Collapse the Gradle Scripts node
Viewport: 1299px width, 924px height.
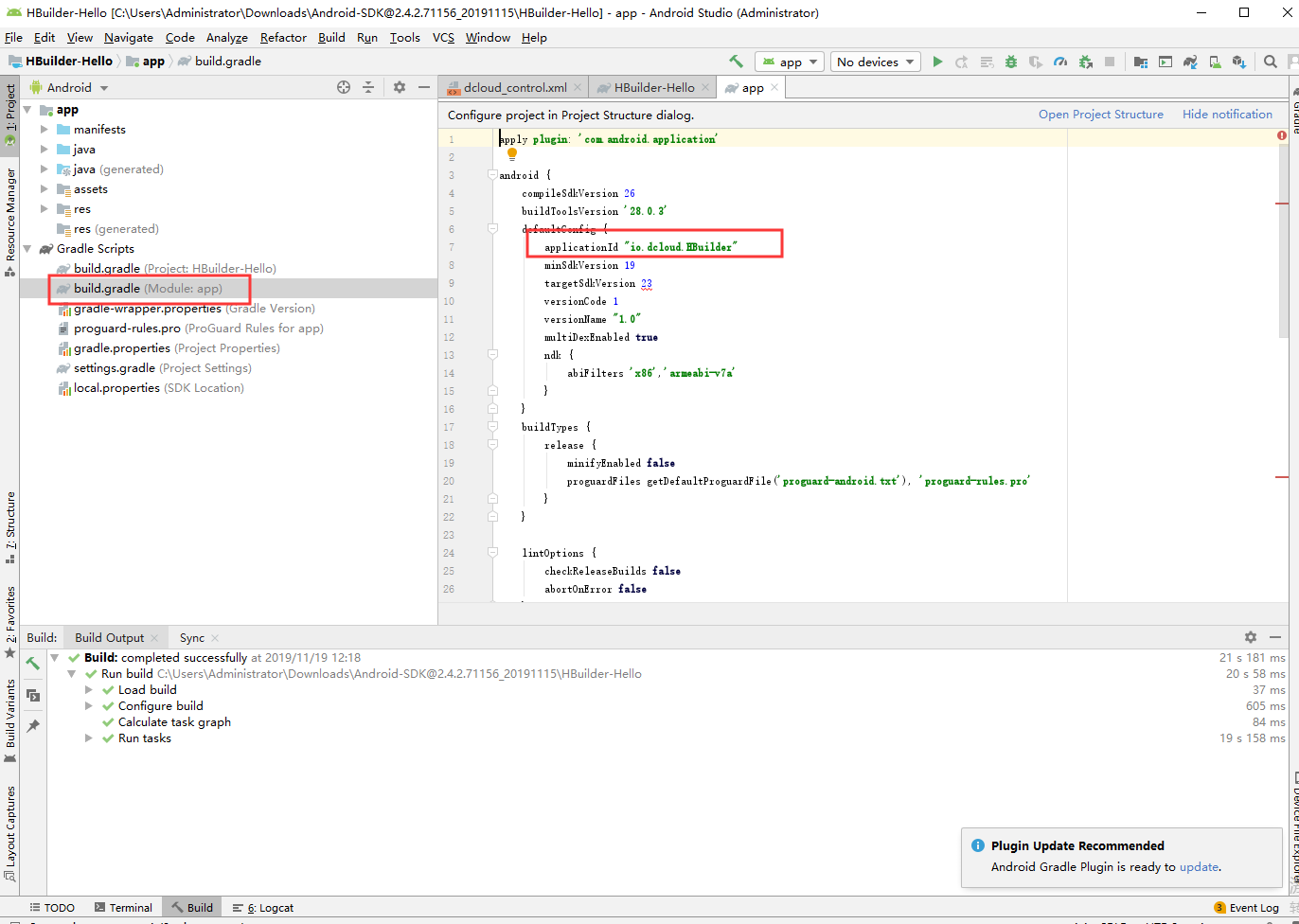tap(27, 249)
